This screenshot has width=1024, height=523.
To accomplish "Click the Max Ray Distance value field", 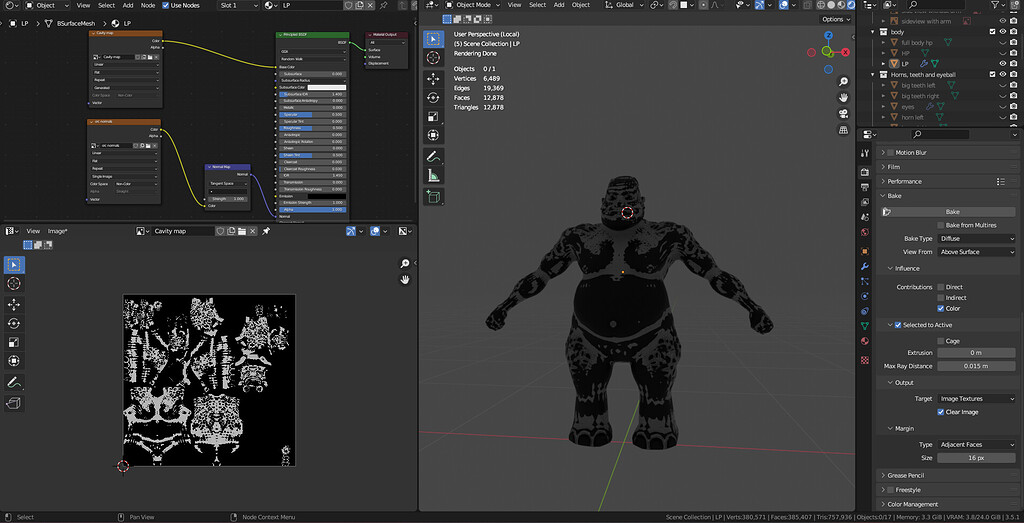I will [976, 366].
